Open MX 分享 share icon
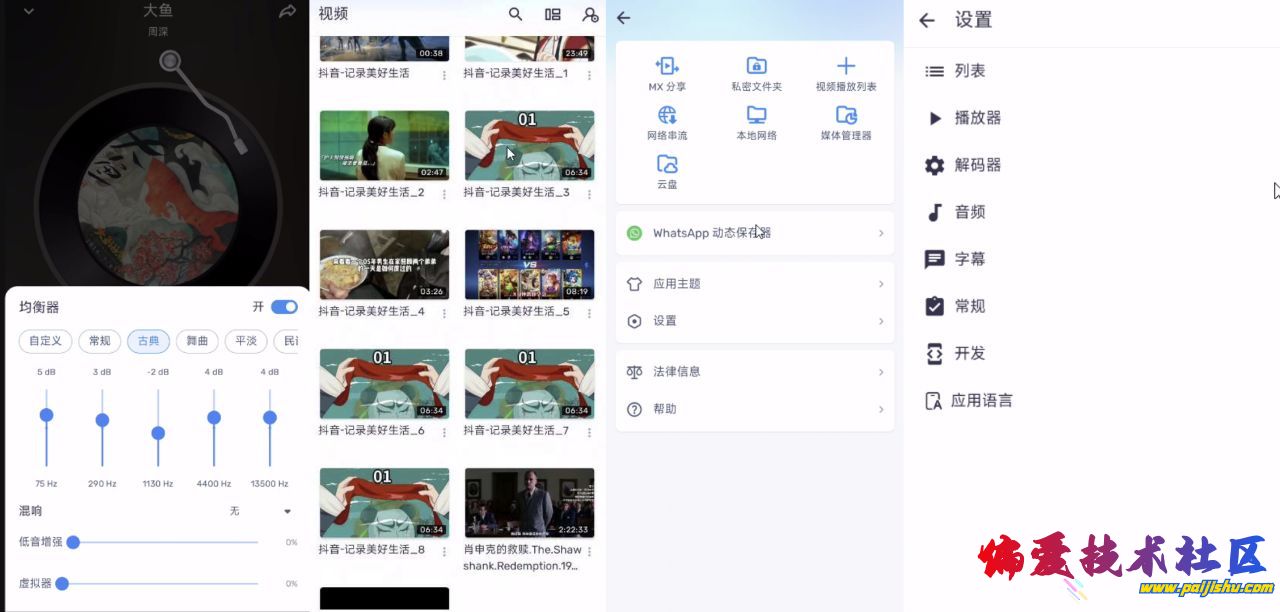The height and width of the screenshot is (612, 1280). click(x=667, y=66)
